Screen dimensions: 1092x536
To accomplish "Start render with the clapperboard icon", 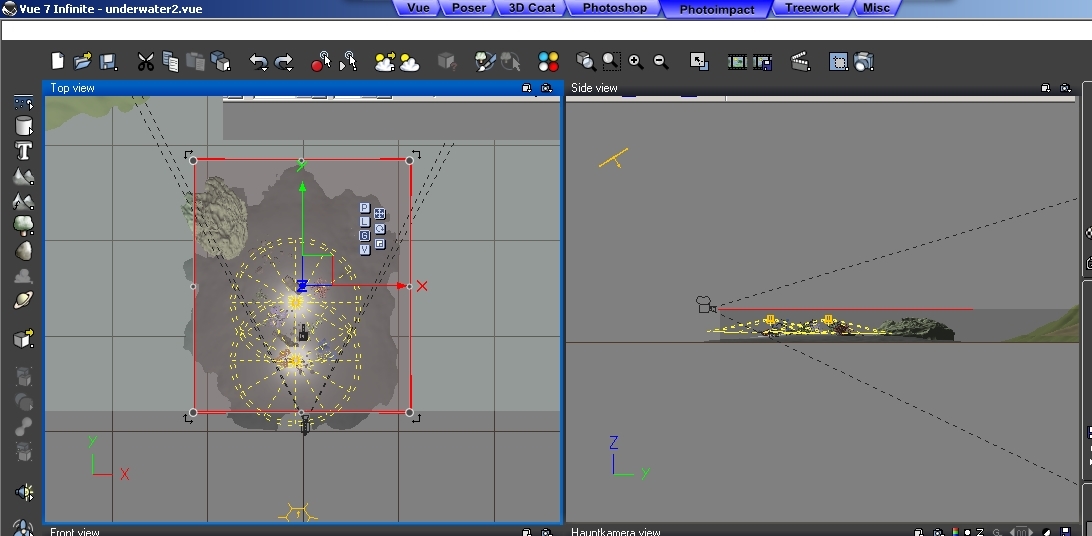I will (800, 62).
